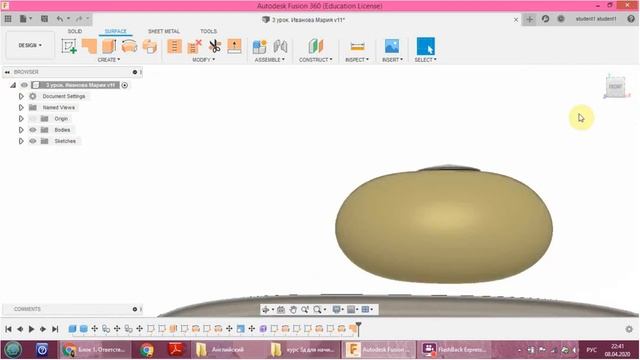Open the ASSEMBLE dropdown menu

tap(269, 60)
